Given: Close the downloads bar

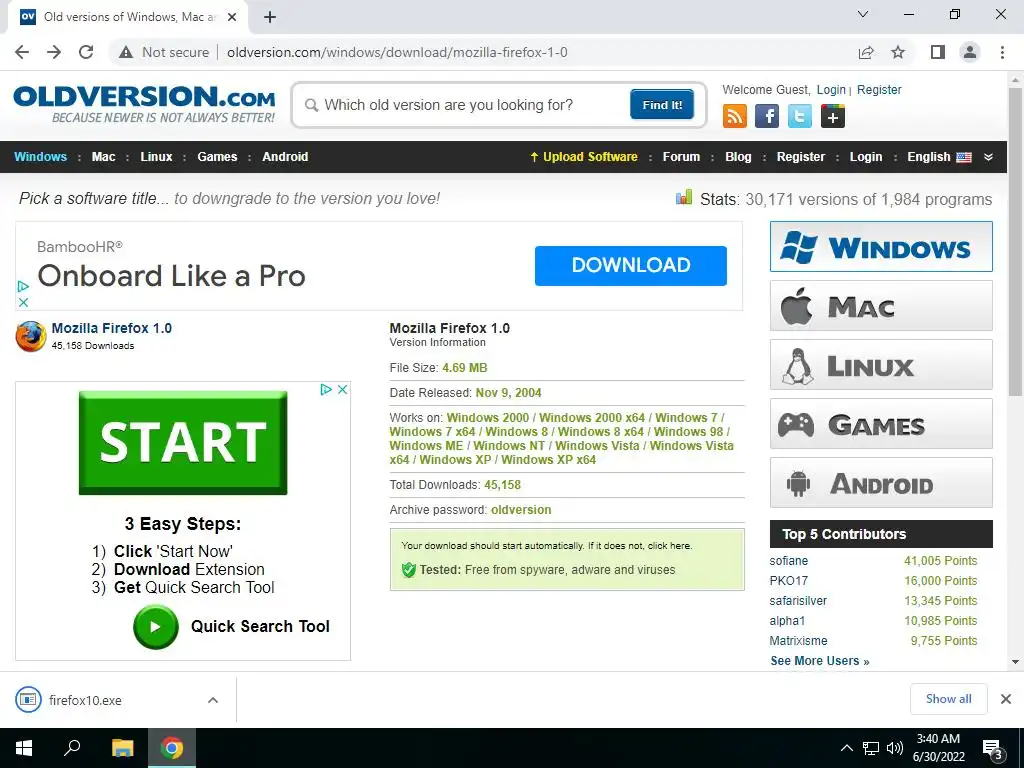Looking at the screenshot, I should coord(1006,699).
